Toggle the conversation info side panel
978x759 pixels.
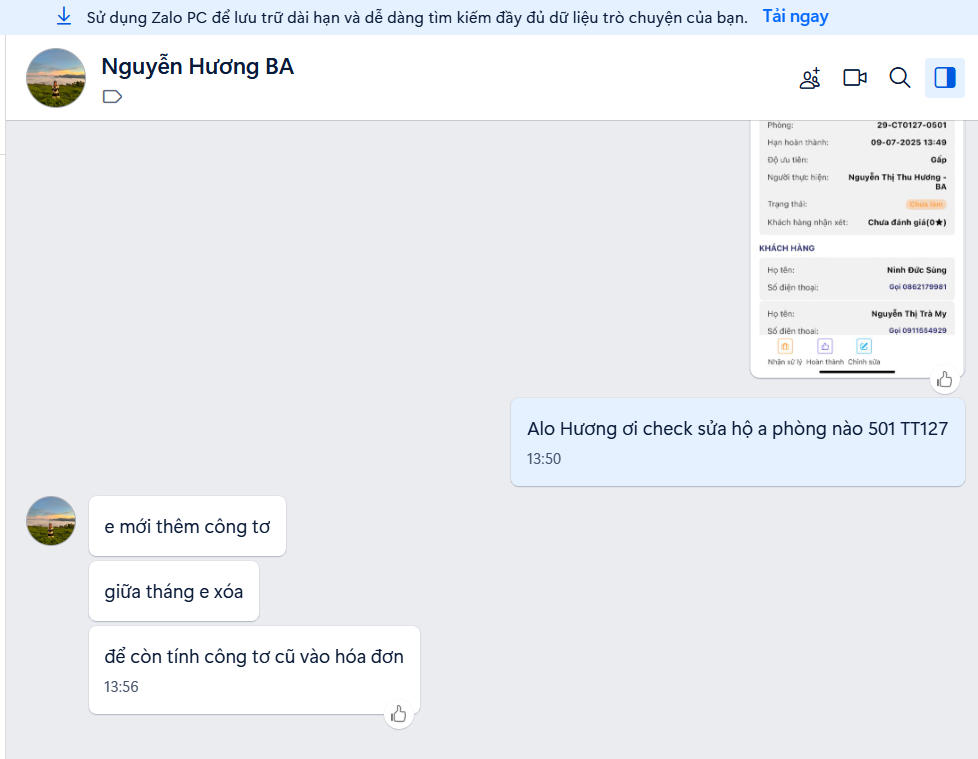(x=944, y=78)
